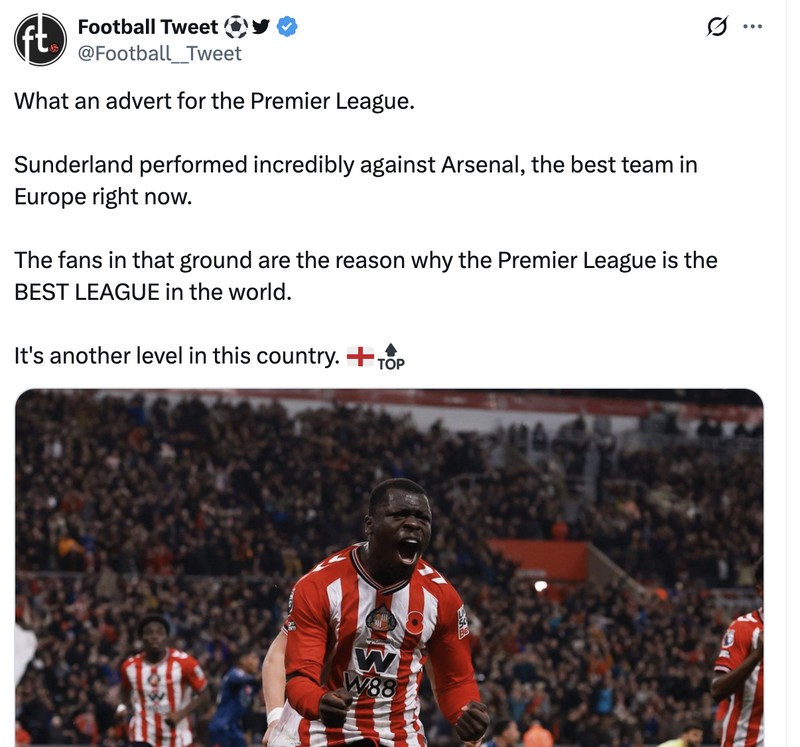Open the @Football__Tweet handle link
Viewport: 800px width, 747px height.
(155, 53)
